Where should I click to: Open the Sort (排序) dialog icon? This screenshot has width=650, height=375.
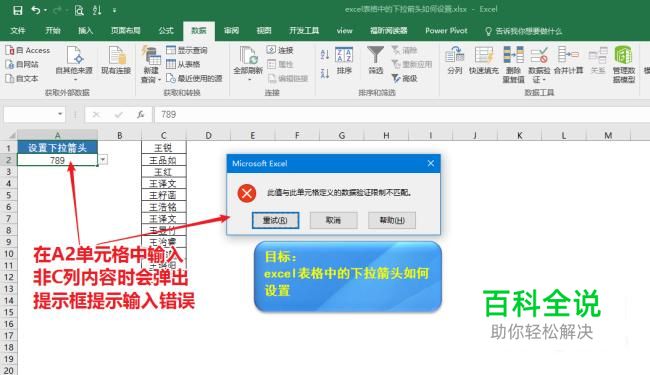point(344,60)
